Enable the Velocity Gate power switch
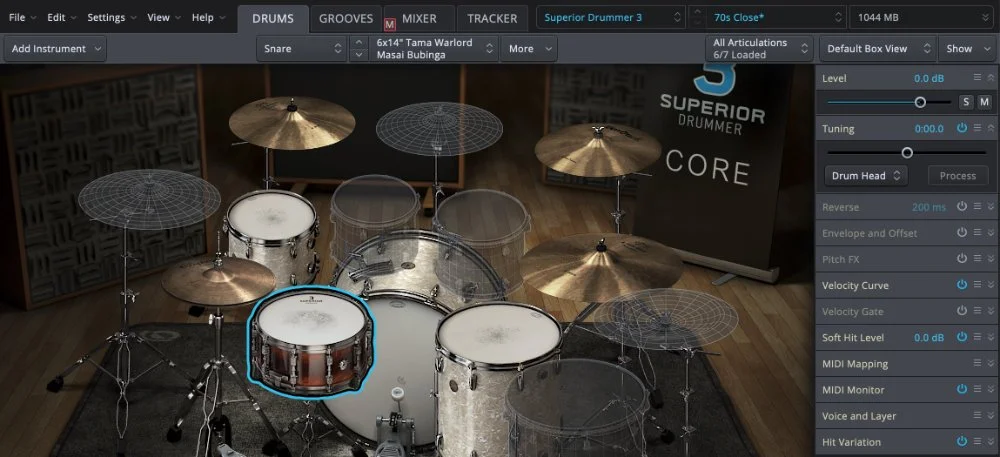Viewport: 1000px width, 457px height. (x=962, y=311)
